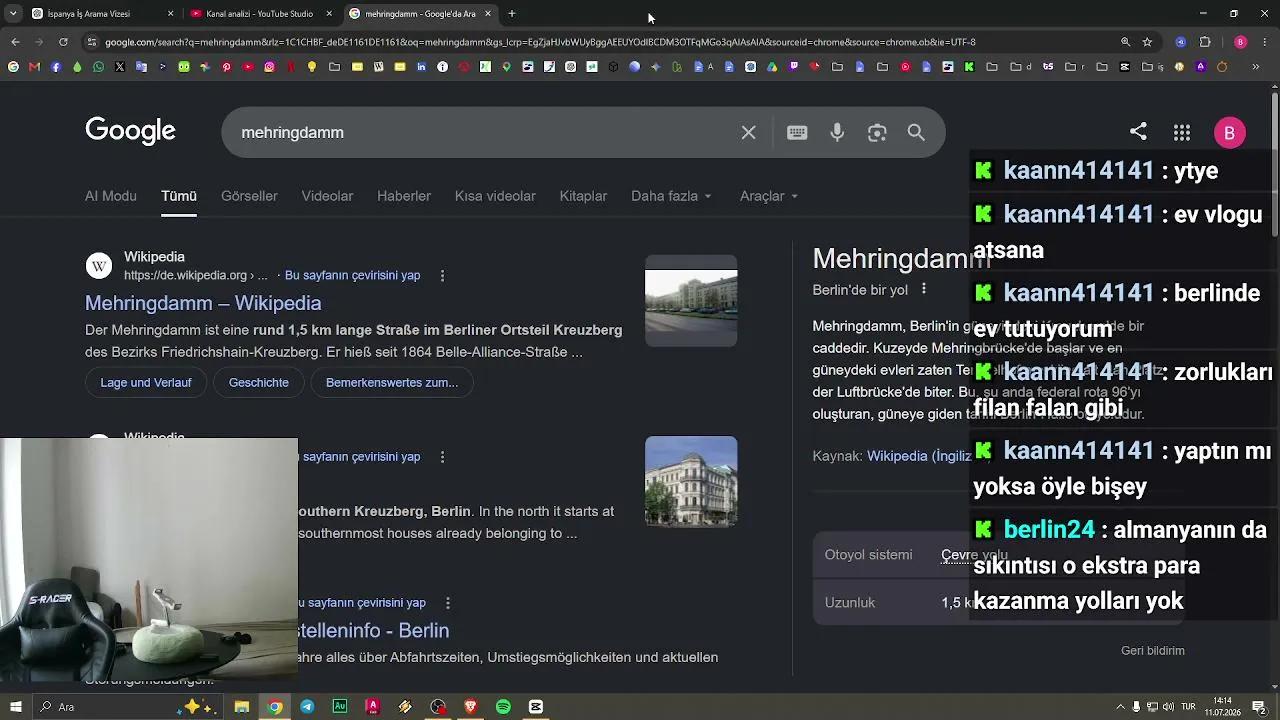Switch to the 'Videolar' results tab
This screenshot has width=1280, height=720.
(327, 196)
